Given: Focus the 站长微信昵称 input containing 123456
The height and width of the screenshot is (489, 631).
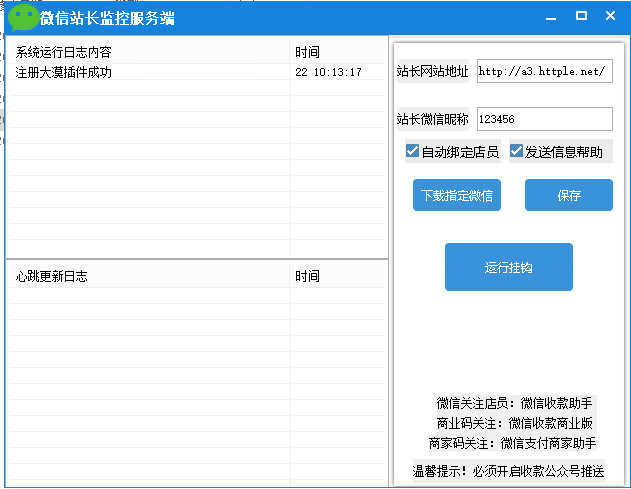Looking at the screenshot, I should click(544, 119).
